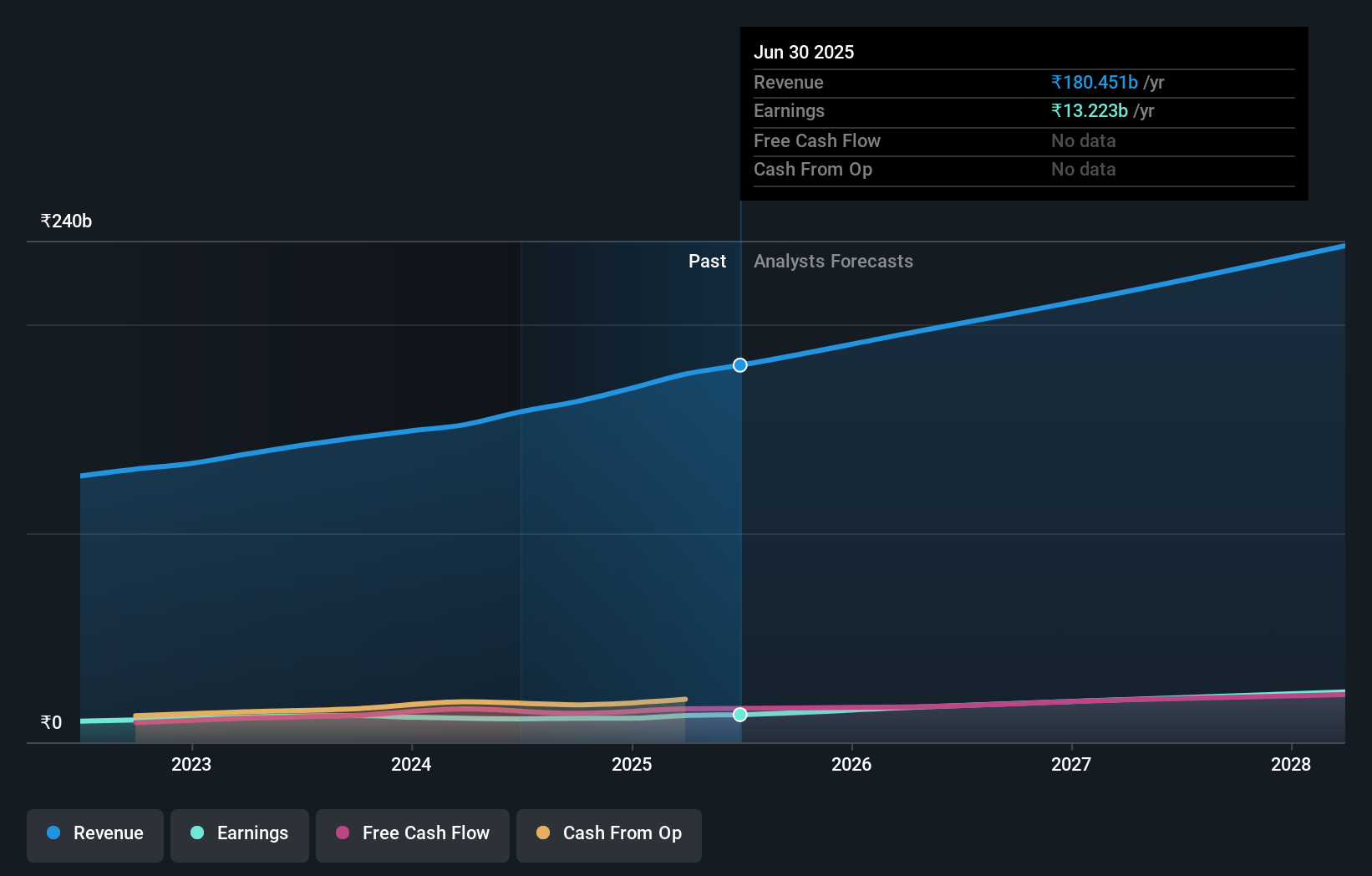Click the blue Revenue legend dot
The image size is (1372, 876).
[x=52, y=833]
